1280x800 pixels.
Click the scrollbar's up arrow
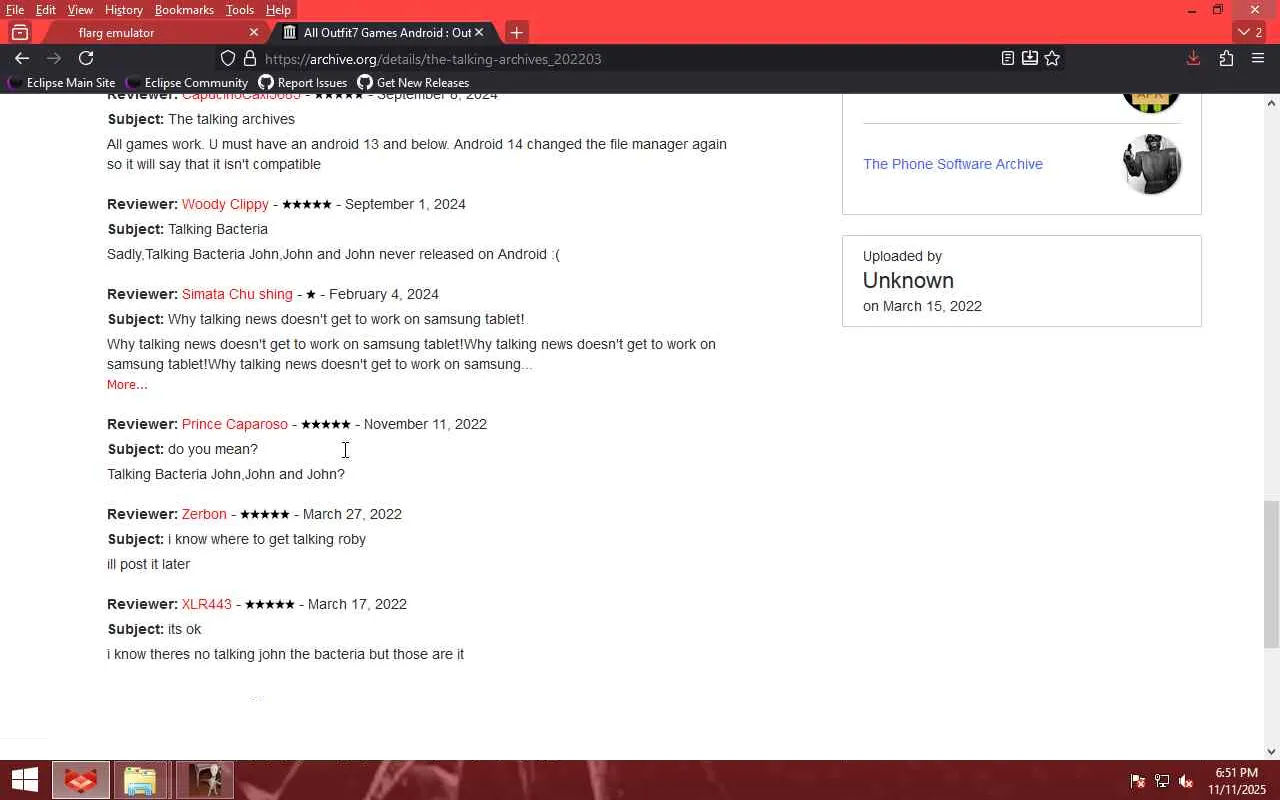pos(1272,102)
